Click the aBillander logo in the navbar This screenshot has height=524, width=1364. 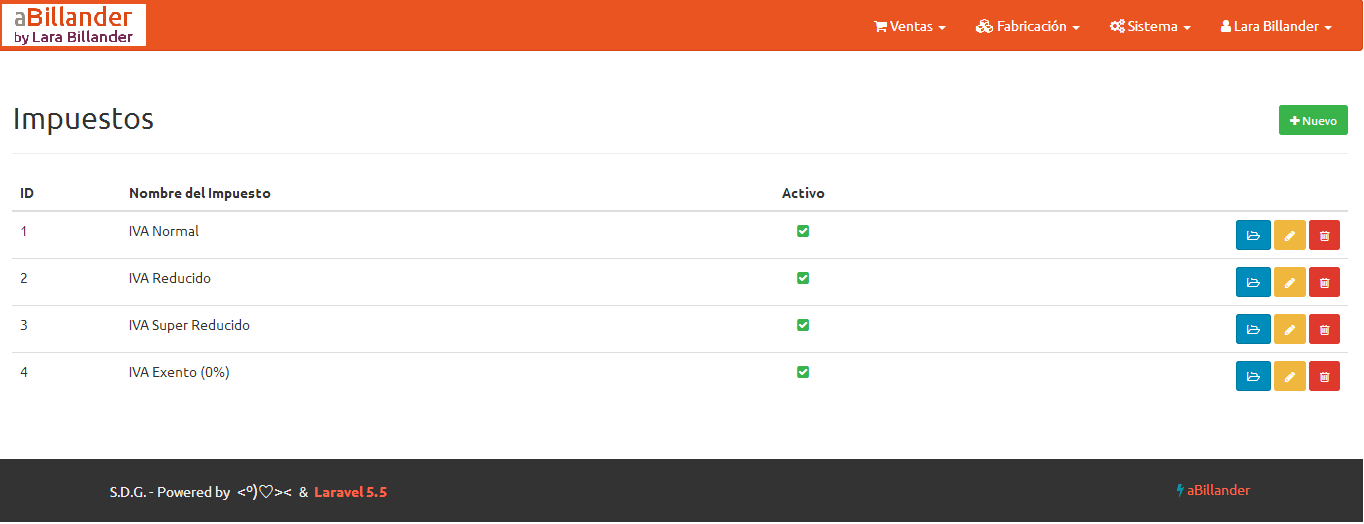[74, 25]
